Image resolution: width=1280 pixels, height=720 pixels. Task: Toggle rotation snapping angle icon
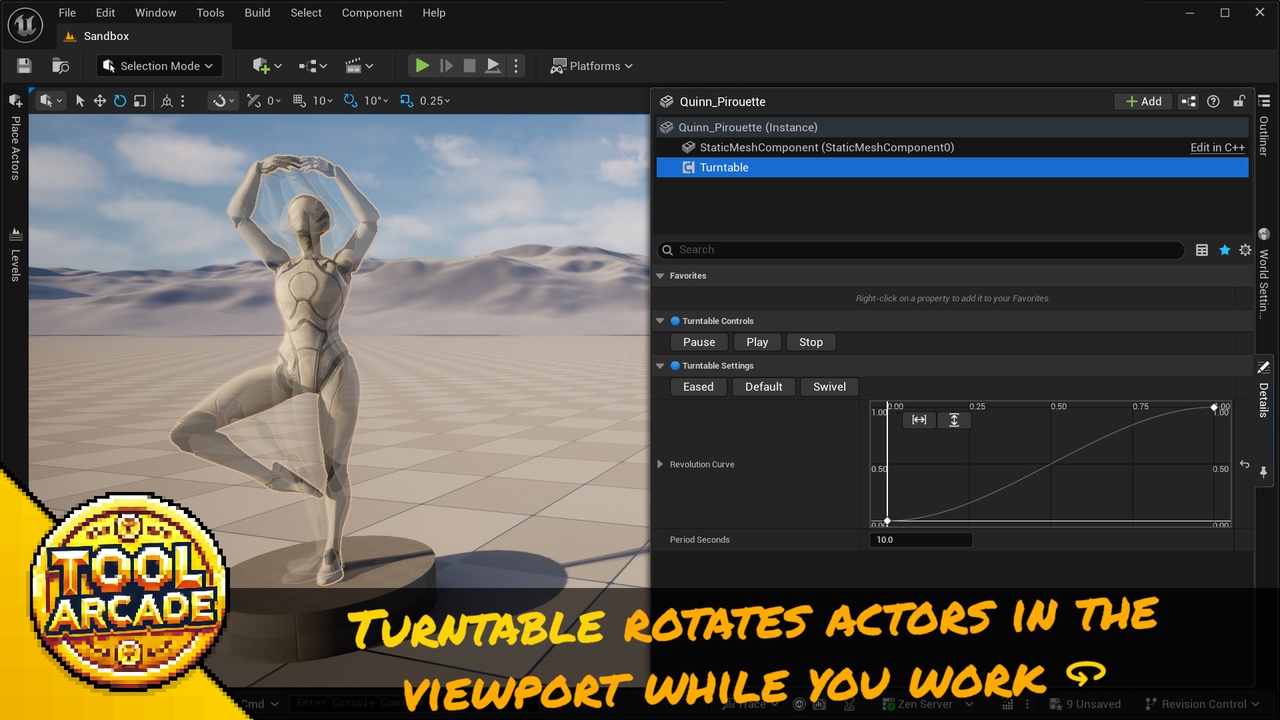pos(350,101)
